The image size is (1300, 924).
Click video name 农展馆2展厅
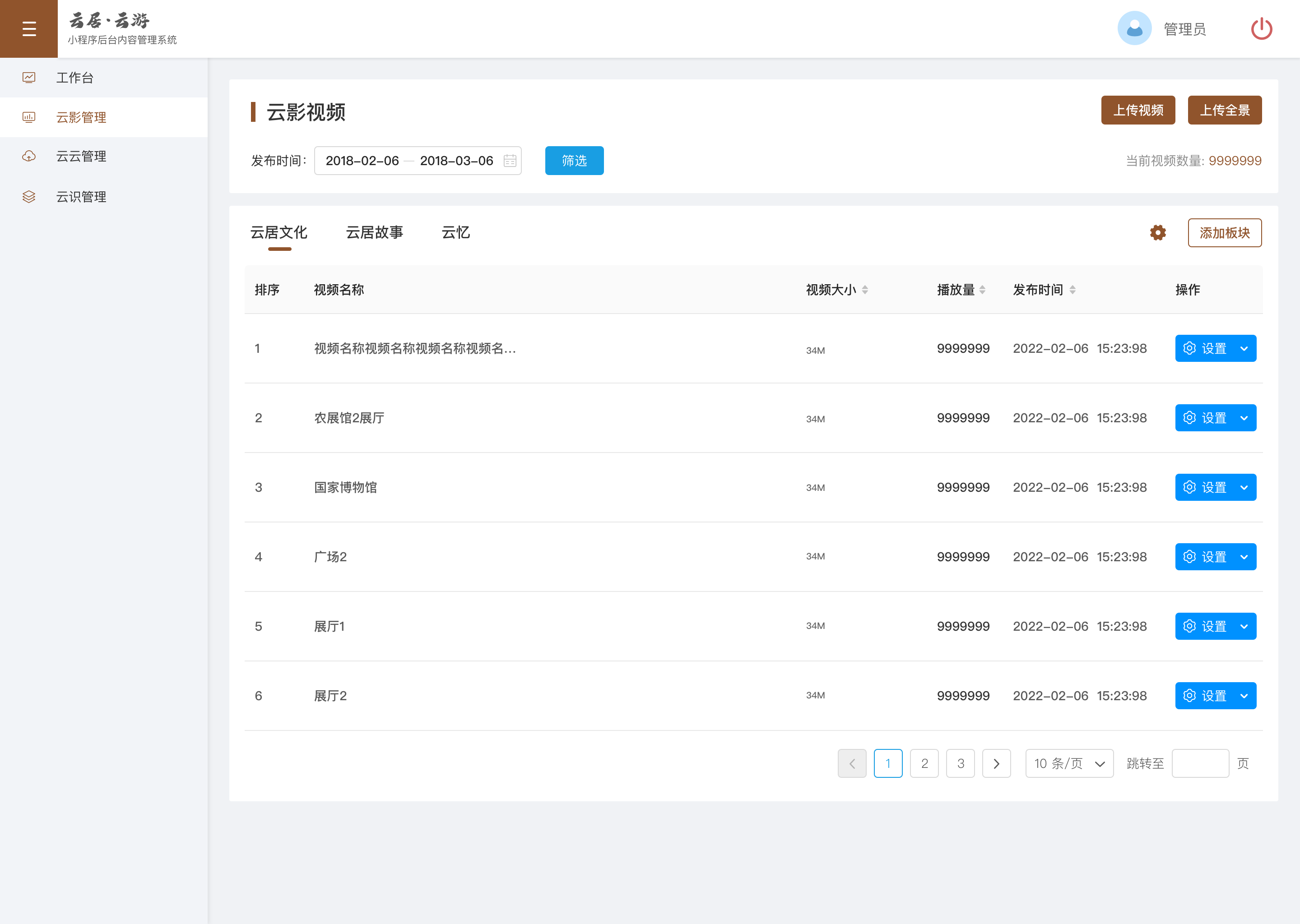[349, 418]
